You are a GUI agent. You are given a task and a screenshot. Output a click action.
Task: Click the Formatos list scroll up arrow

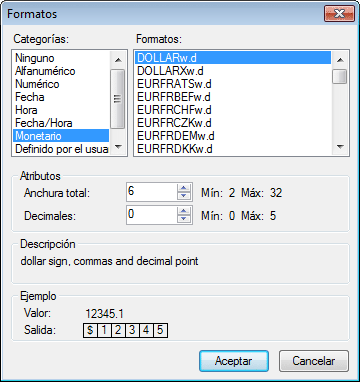(x=340, y=60)
